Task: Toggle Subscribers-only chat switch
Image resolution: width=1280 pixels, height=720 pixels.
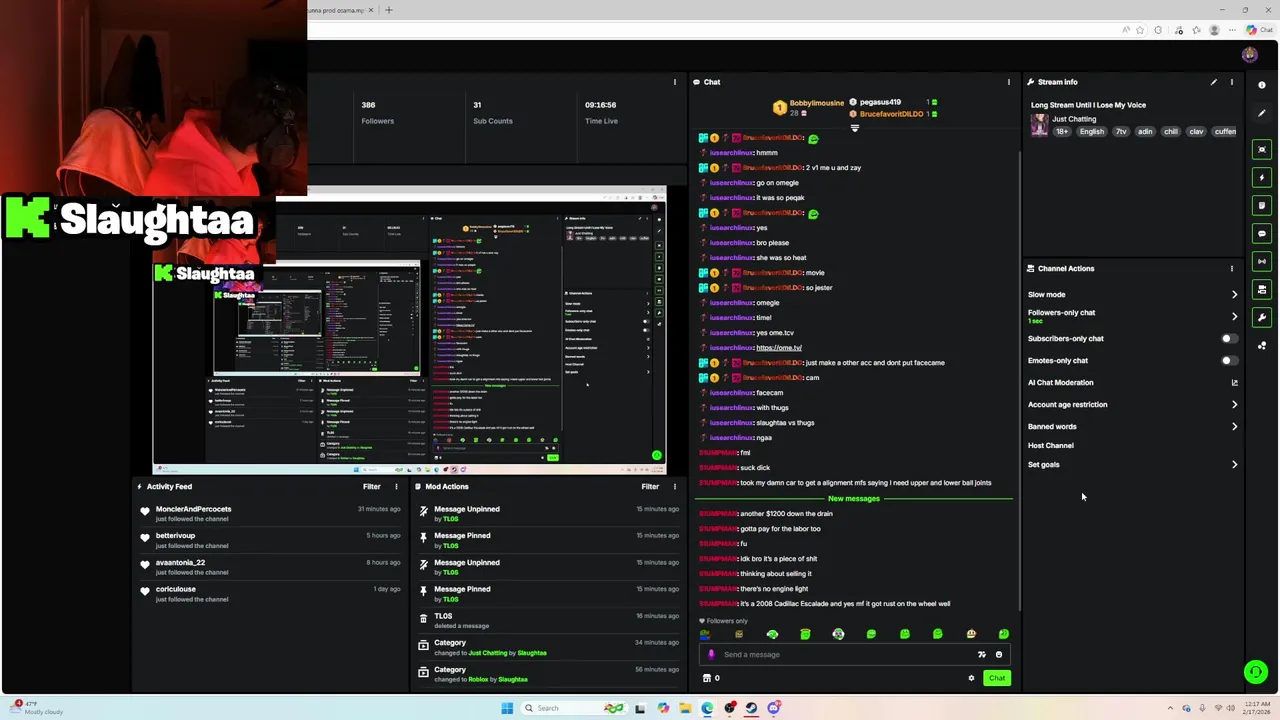Action: pos(1229,338)
